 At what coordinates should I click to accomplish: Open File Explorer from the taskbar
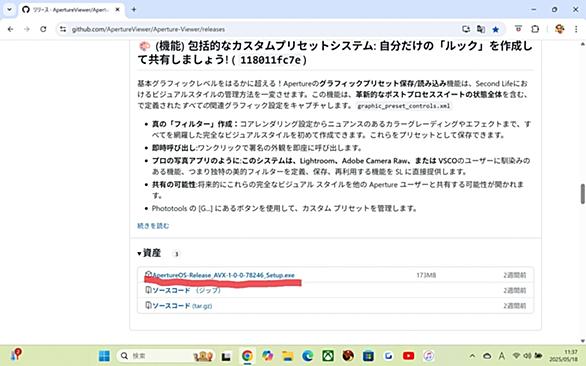(x=287, y=356)
